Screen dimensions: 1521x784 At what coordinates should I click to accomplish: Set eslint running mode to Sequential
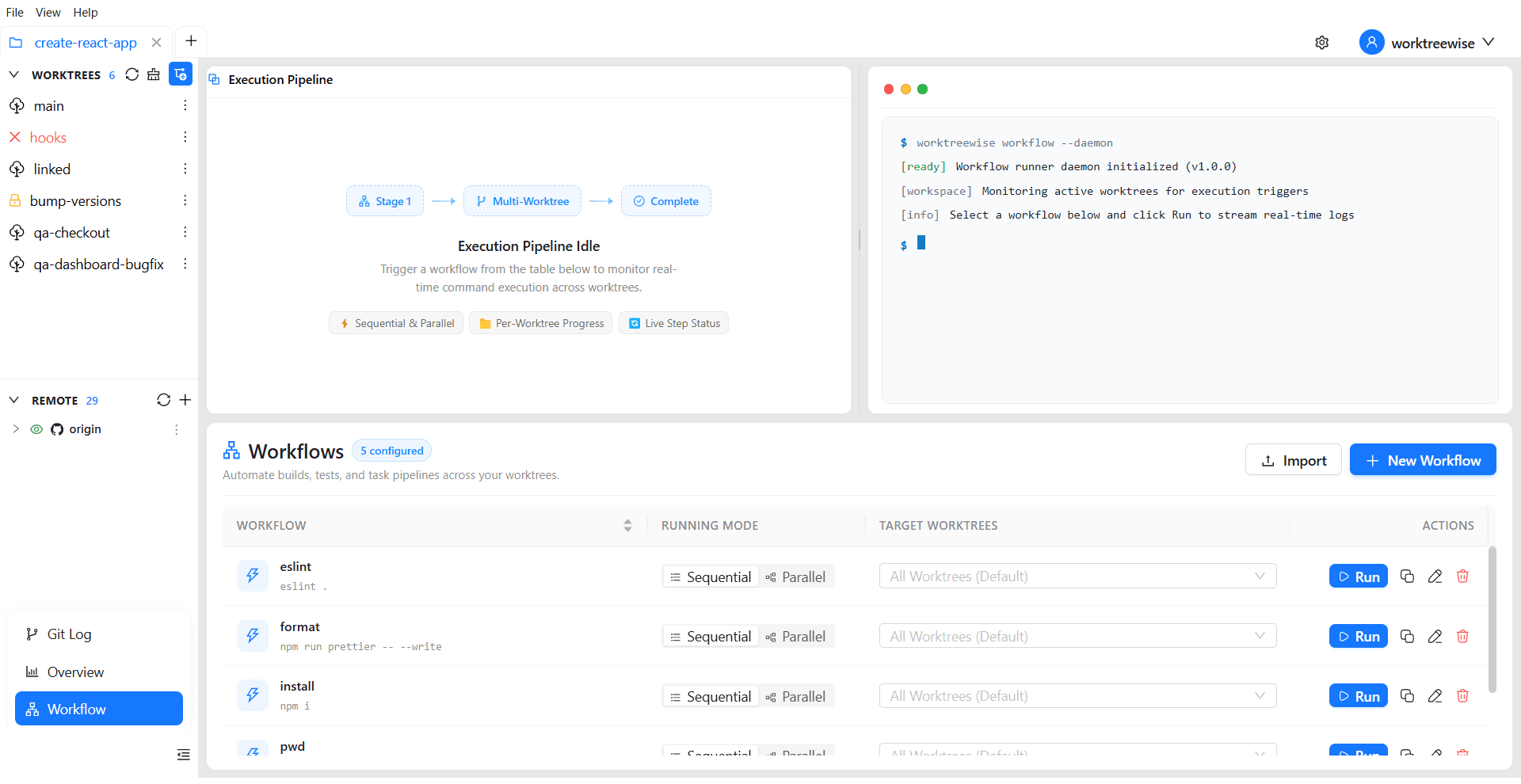[x=711, y=577]
